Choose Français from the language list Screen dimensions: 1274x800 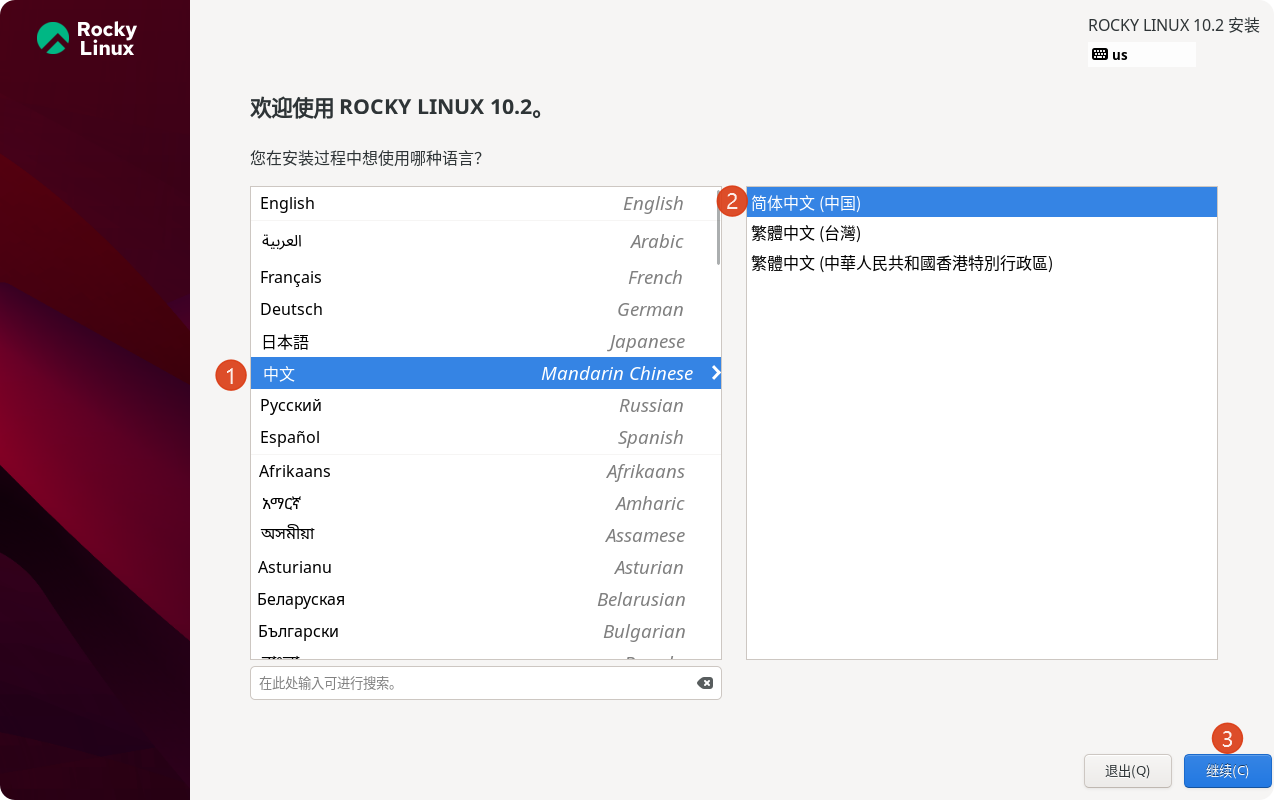485,277
